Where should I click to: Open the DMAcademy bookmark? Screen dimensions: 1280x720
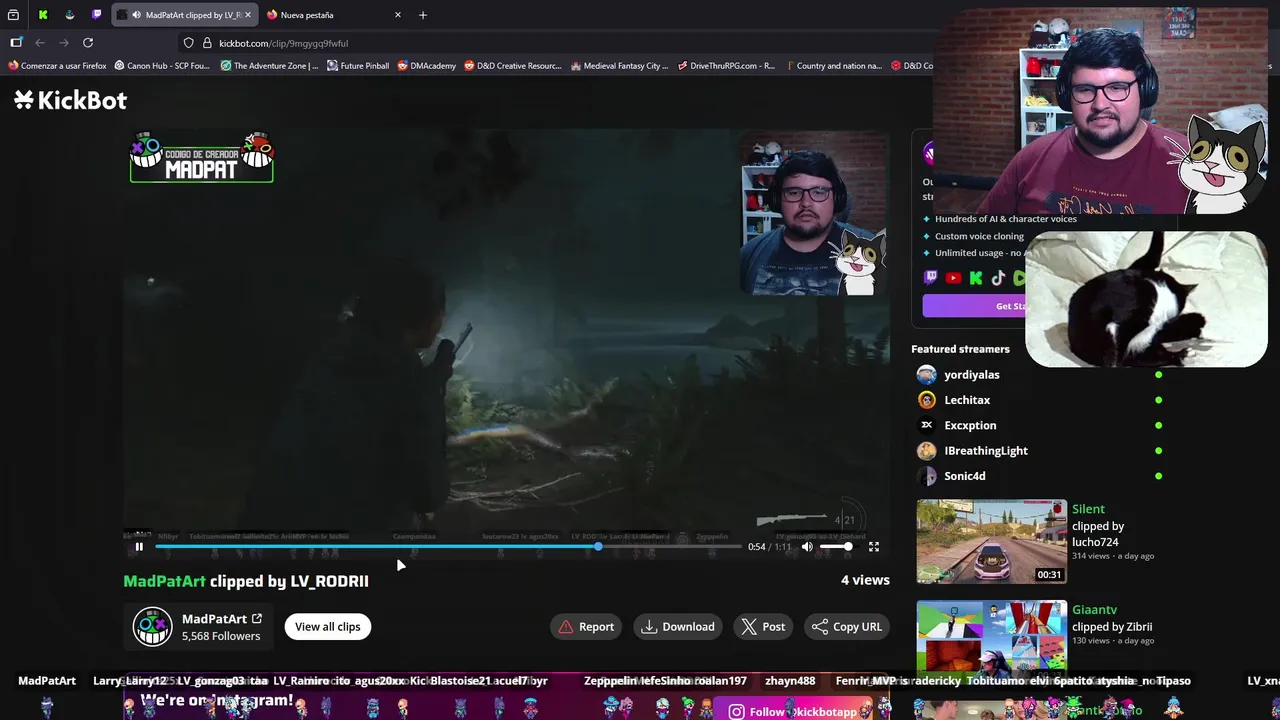point(426,66)
